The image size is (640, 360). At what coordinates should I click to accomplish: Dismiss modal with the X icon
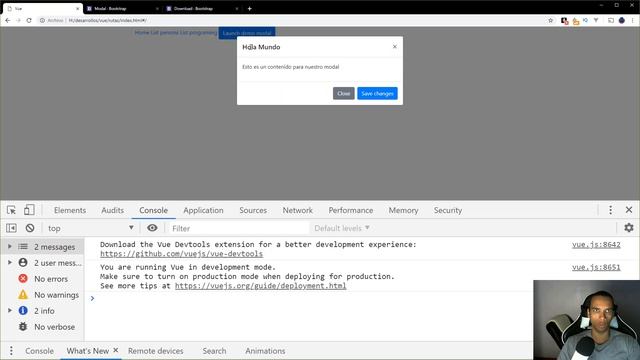395,47
